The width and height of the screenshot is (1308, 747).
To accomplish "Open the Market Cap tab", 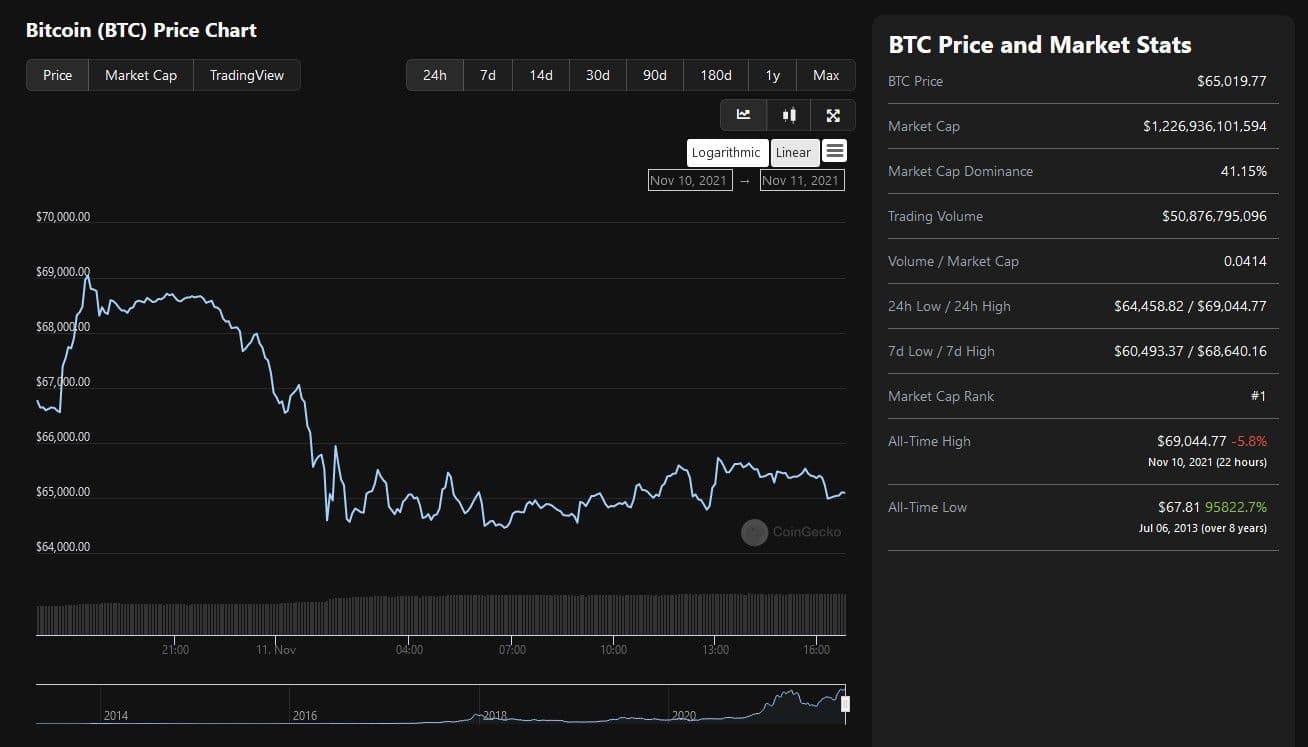I will pyautogui.click(x=141, y=75).
